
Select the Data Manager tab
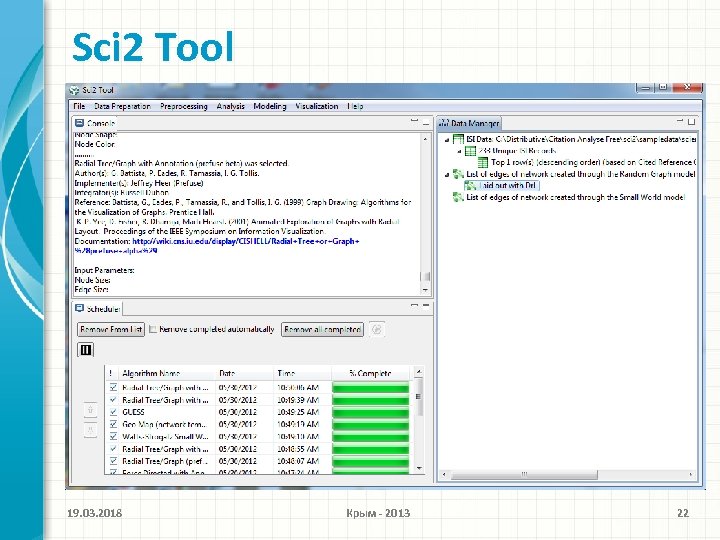[x=469, y=123]
